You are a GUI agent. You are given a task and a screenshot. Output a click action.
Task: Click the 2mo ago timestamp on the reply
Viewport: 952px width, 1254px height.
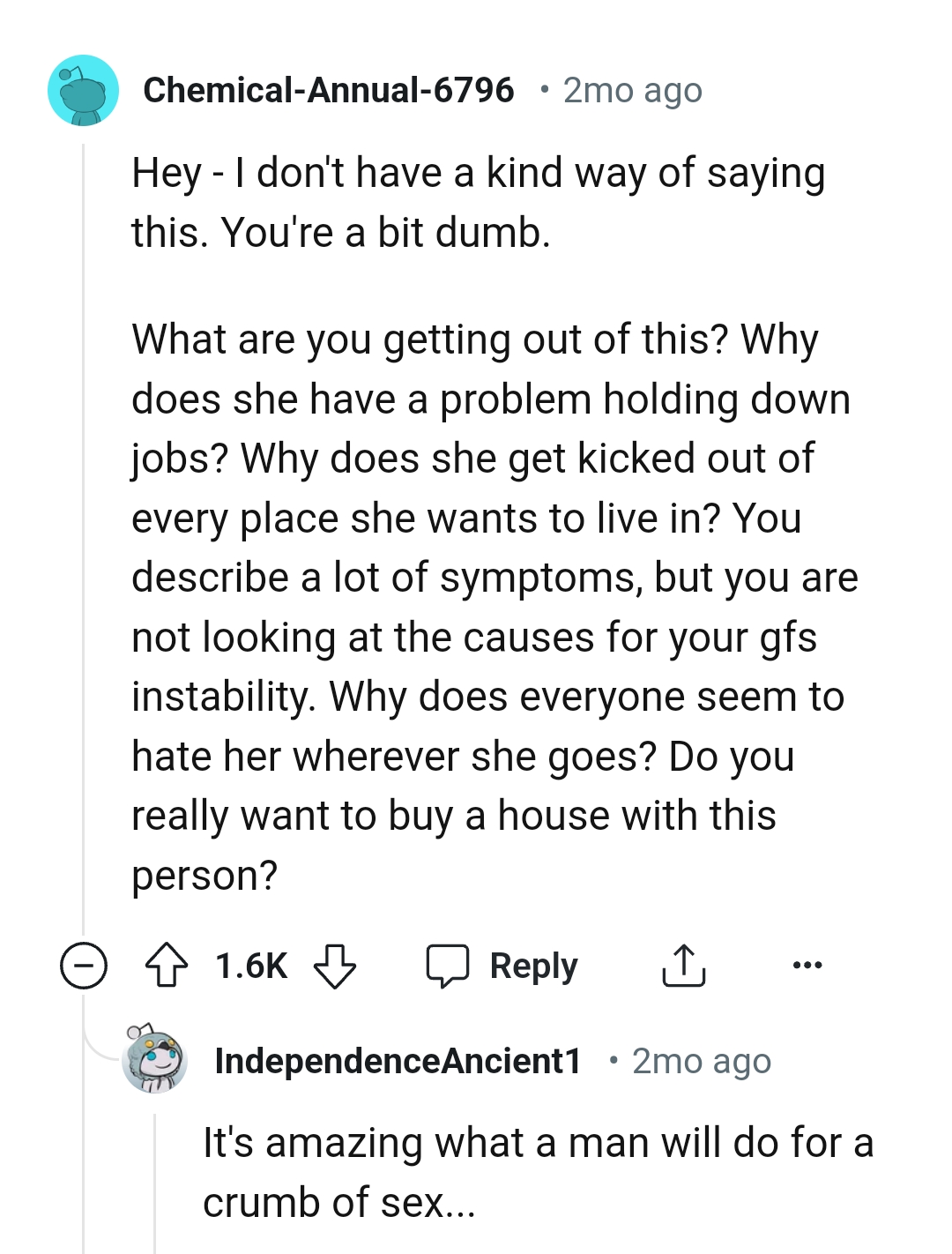click(701, 1061)
